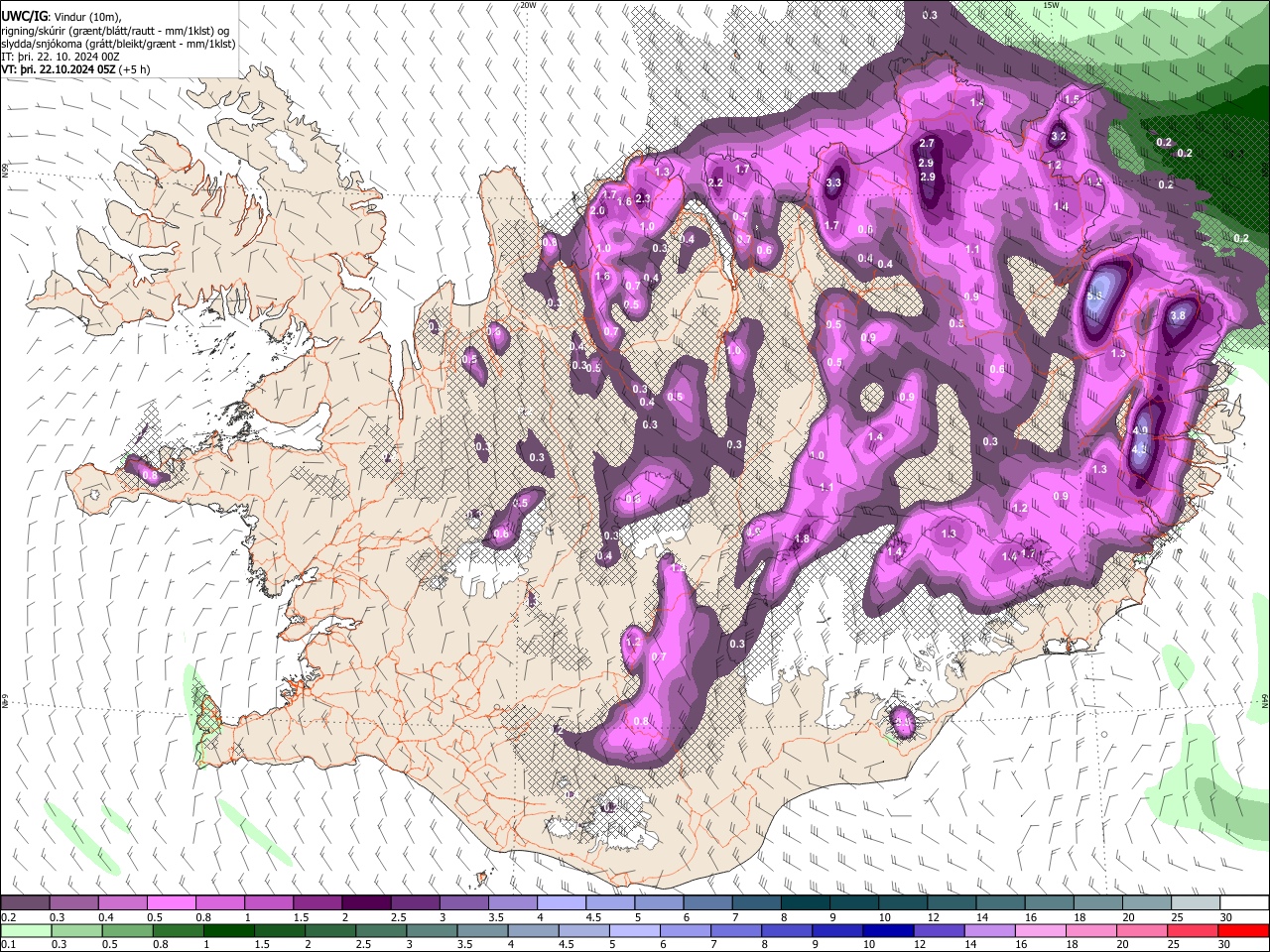Click the palest green 0.1 swatch in the rain legend row

point(25,930)
